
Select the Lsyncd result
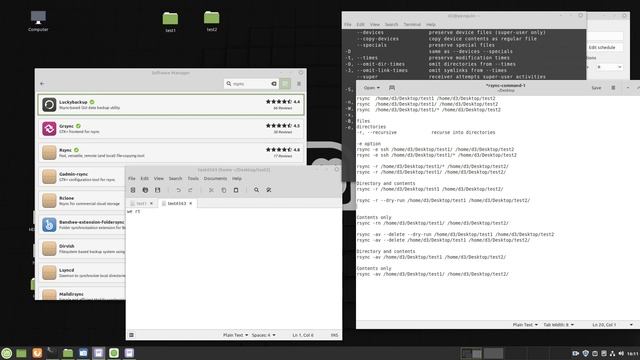click(x=82, y=272)
